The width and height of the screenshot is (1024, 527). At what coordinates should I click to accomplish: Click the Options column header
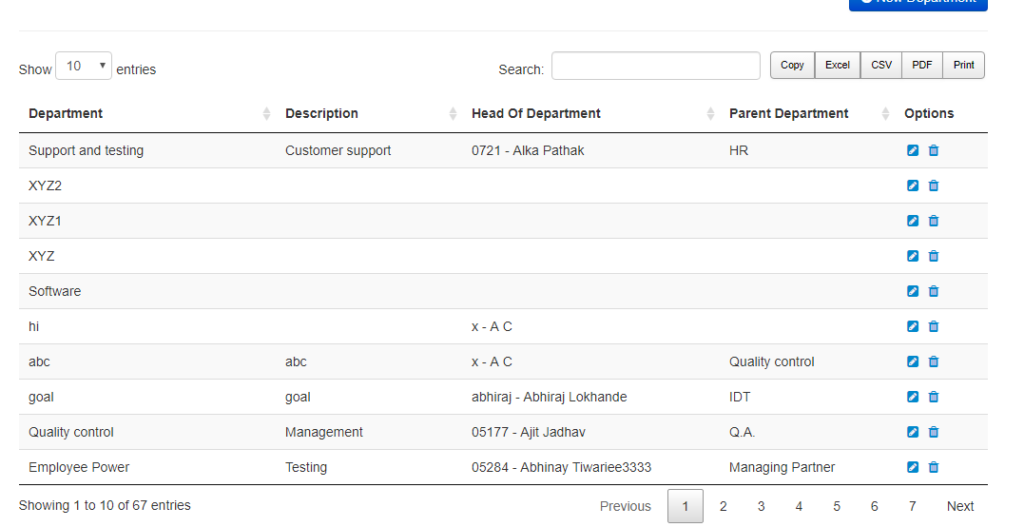point(929,114)
